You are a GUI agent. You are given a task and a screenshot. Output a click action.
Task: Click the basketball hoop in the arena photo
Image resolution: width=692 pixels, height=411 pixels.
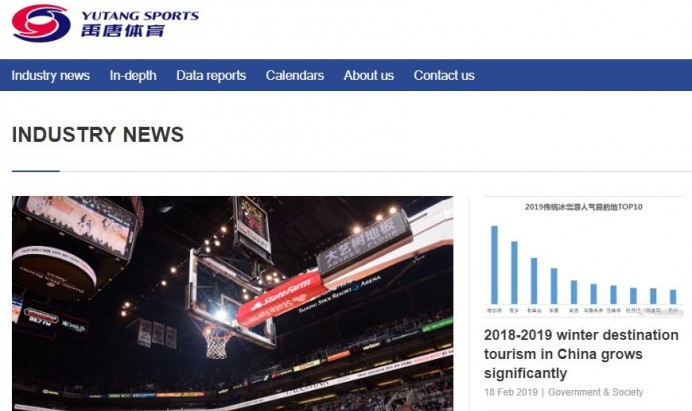pos(216,340)
